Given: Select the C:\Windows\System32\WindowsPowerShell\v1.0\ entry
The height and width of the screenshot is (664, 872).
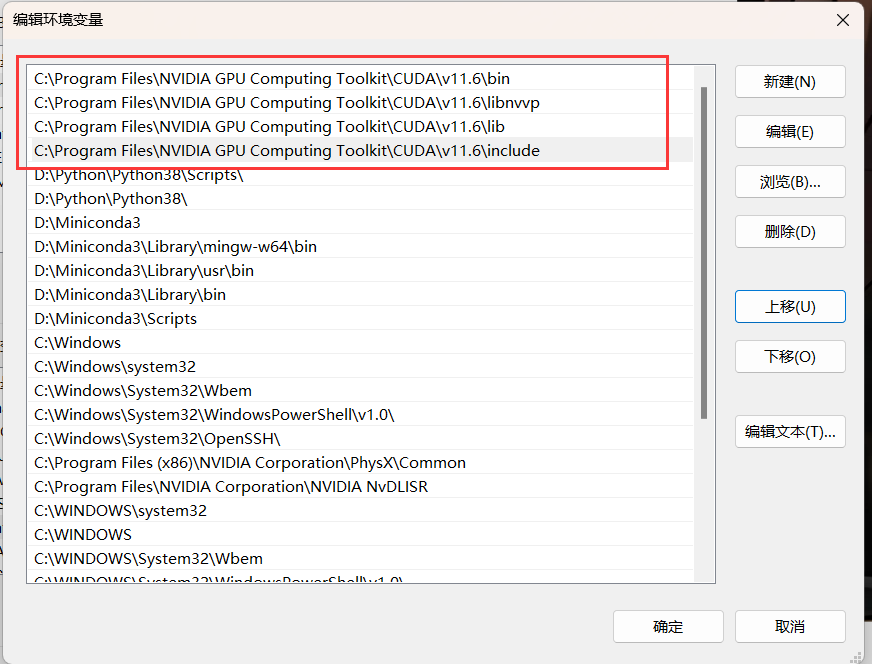Looking at the screenshot, I should 362,414.
